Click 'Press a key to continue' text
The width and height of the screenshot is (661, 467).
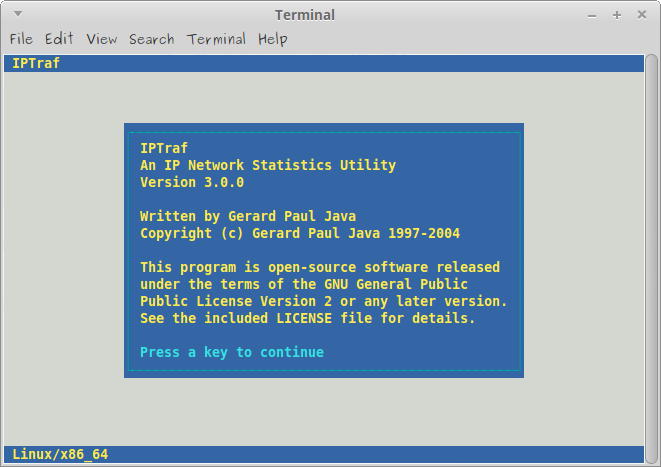(x=232, y=352)
